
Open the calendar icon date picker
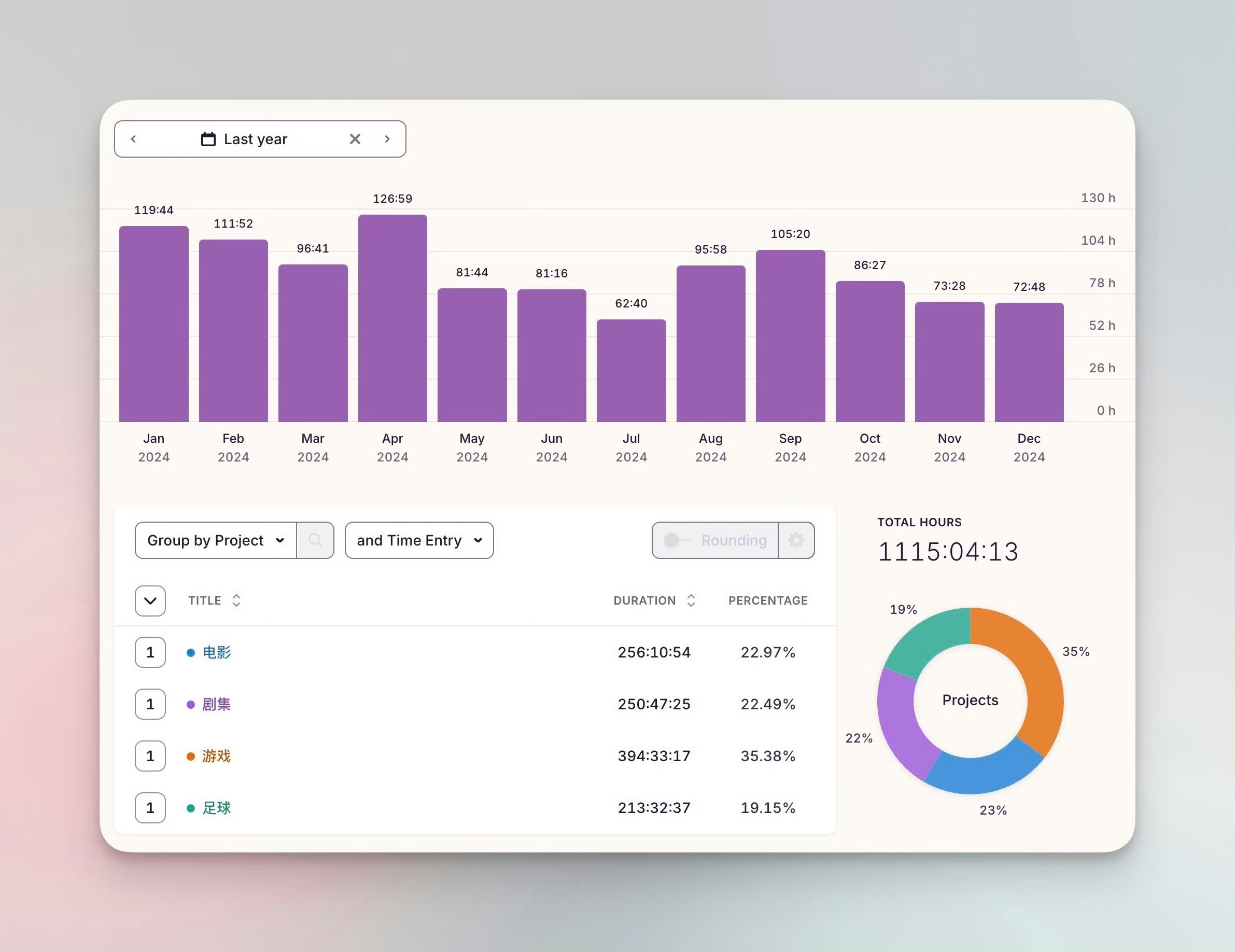(x=208, y=139)
